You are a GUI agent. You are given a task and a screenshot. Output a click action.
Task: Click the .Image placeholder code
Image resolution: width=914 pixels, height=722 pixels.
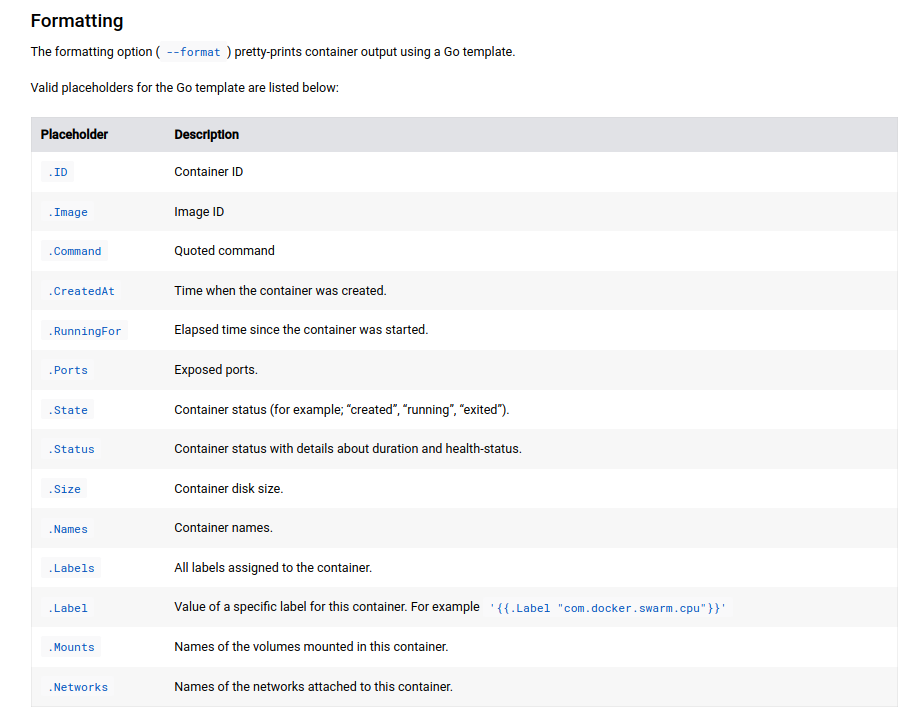coord(68,212)
